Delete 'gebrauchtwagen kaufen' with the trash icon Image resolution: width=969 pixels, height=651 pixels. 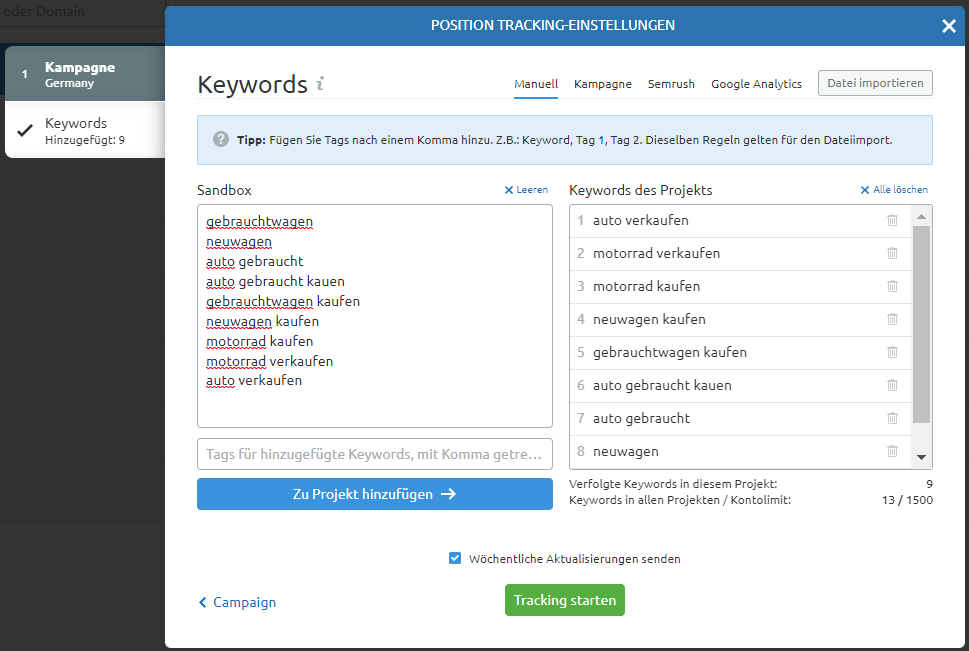[x=892, y=352]
